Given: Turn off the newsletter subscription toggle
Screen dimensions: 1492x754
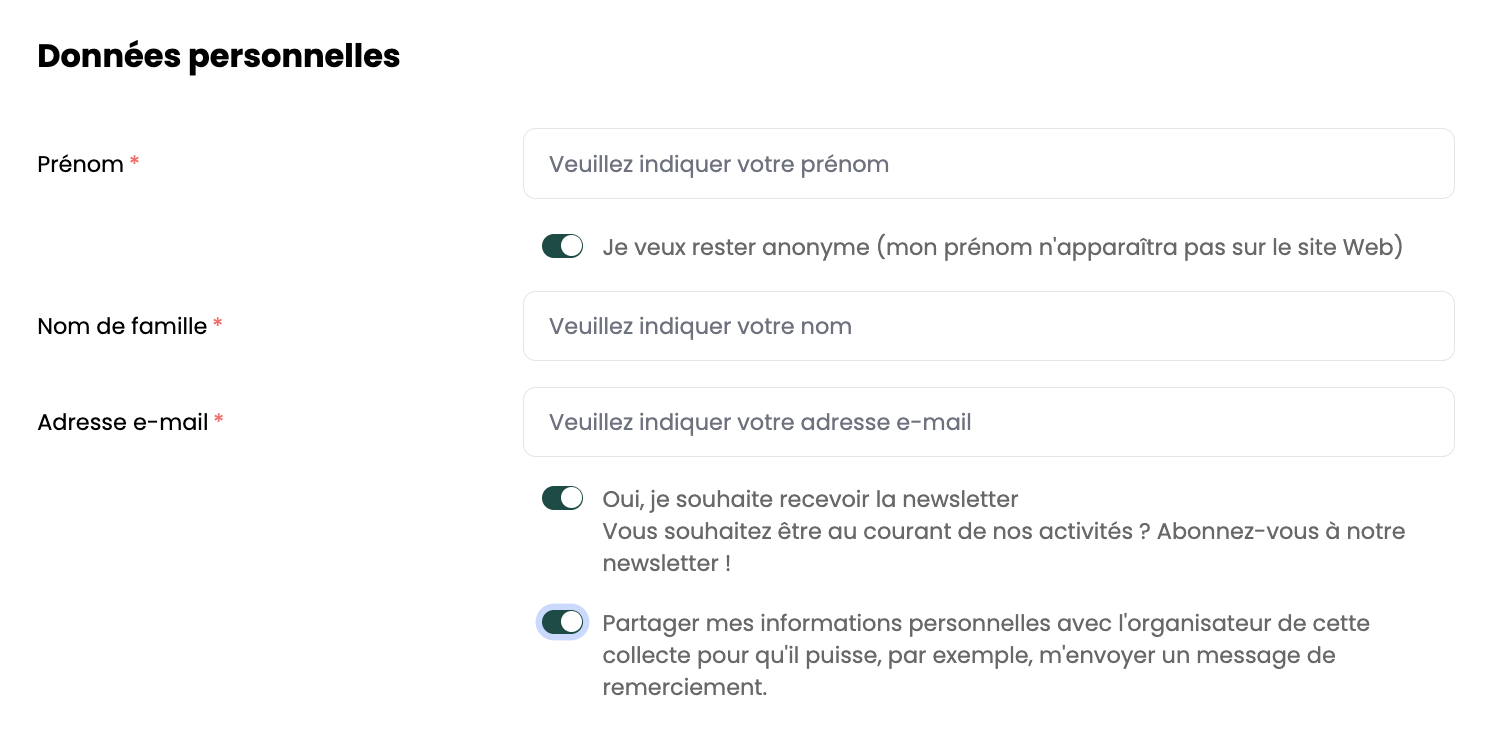Looking at the screenshot, I should click(x=562, y=498).
